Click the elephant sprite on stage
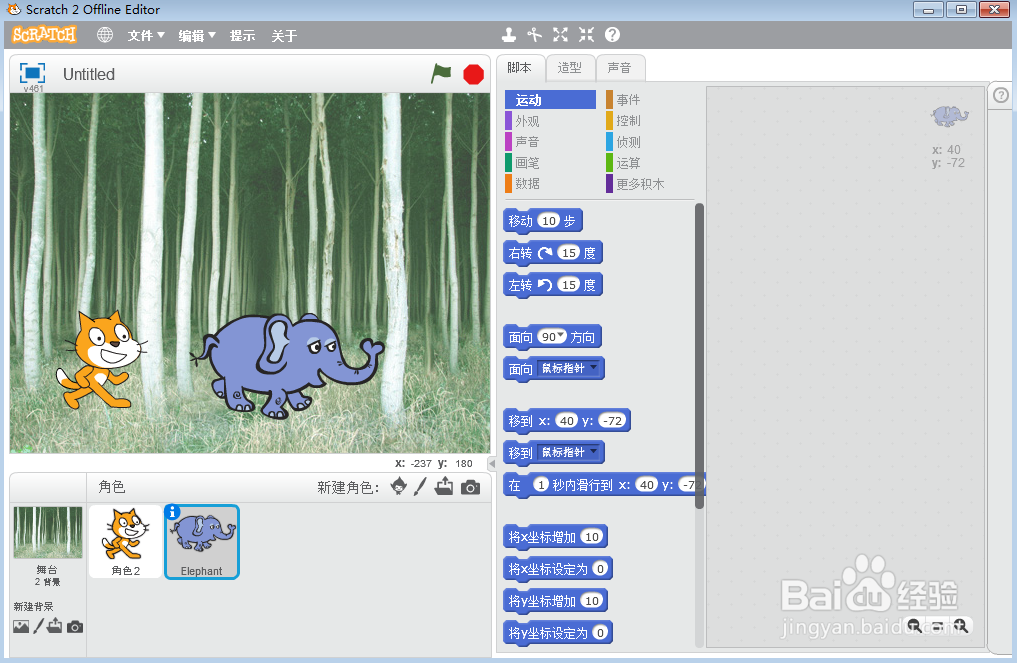The height and width of the screenshot is (663, 1017). (x=285, y=365)
